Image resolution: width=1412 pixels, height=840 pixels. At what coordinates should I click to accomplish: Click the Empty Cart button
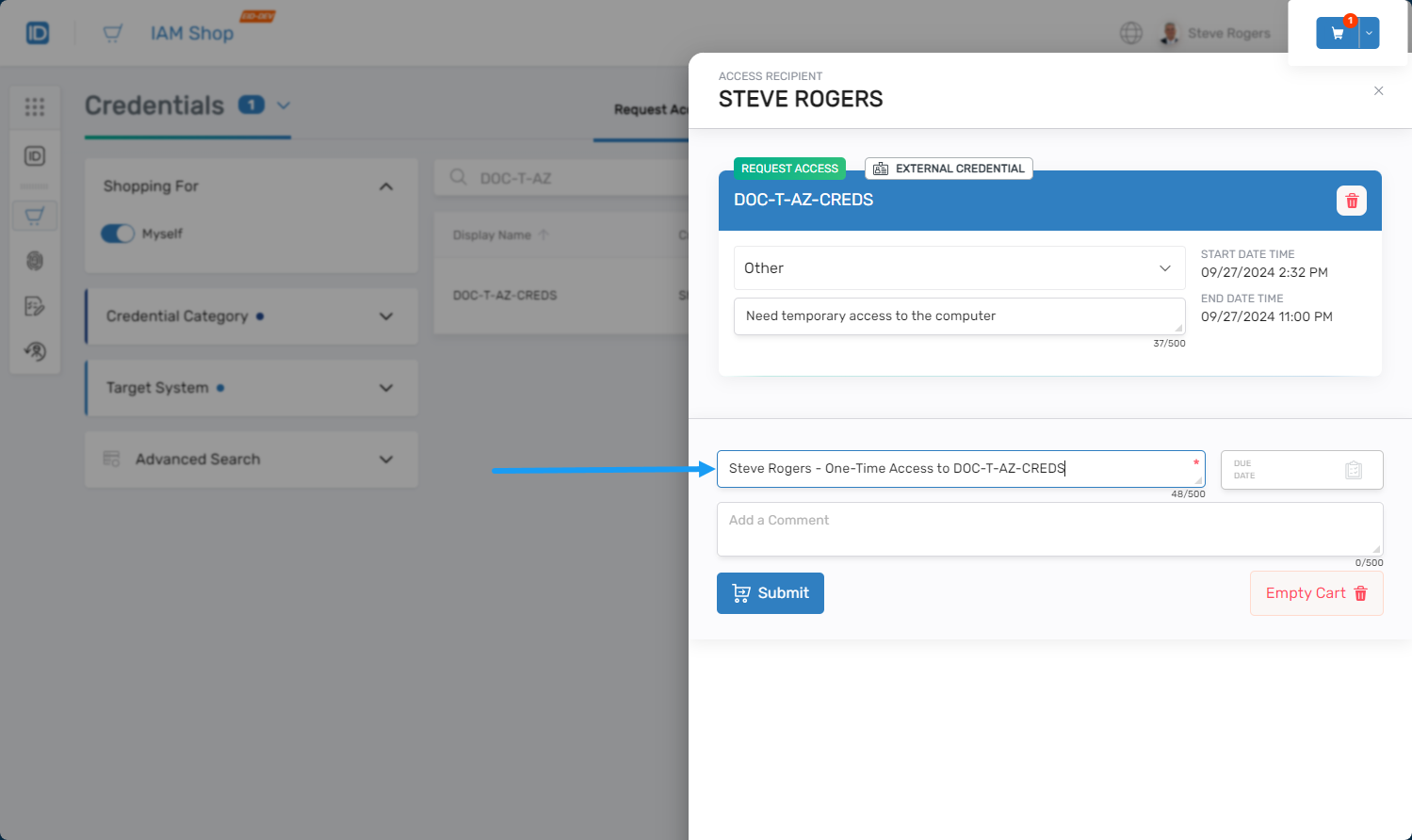[1315, 593]
